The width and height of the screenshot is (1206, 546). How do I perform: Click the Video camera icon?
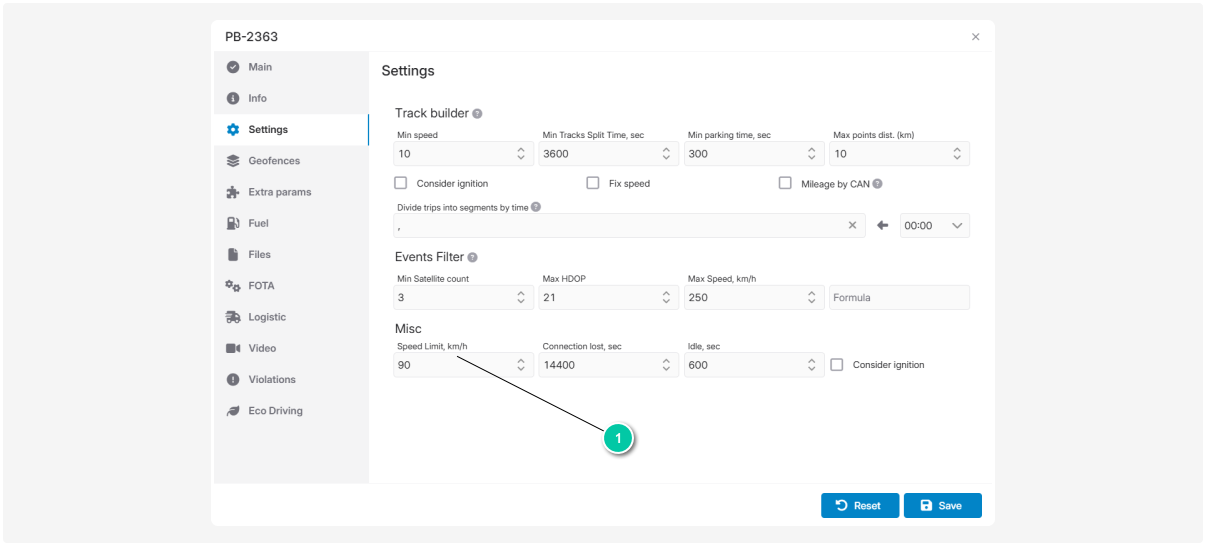[233, 348]
